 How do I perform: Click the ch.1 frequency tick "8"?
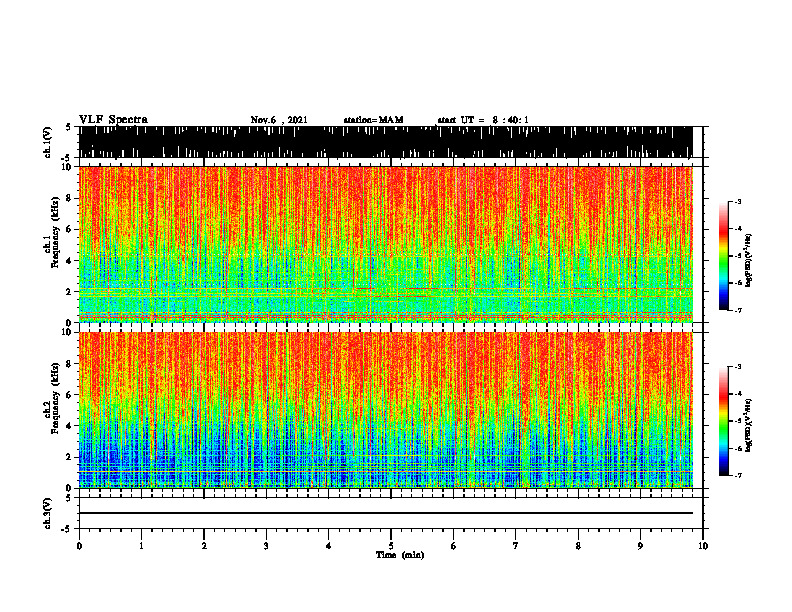(69, 198)
